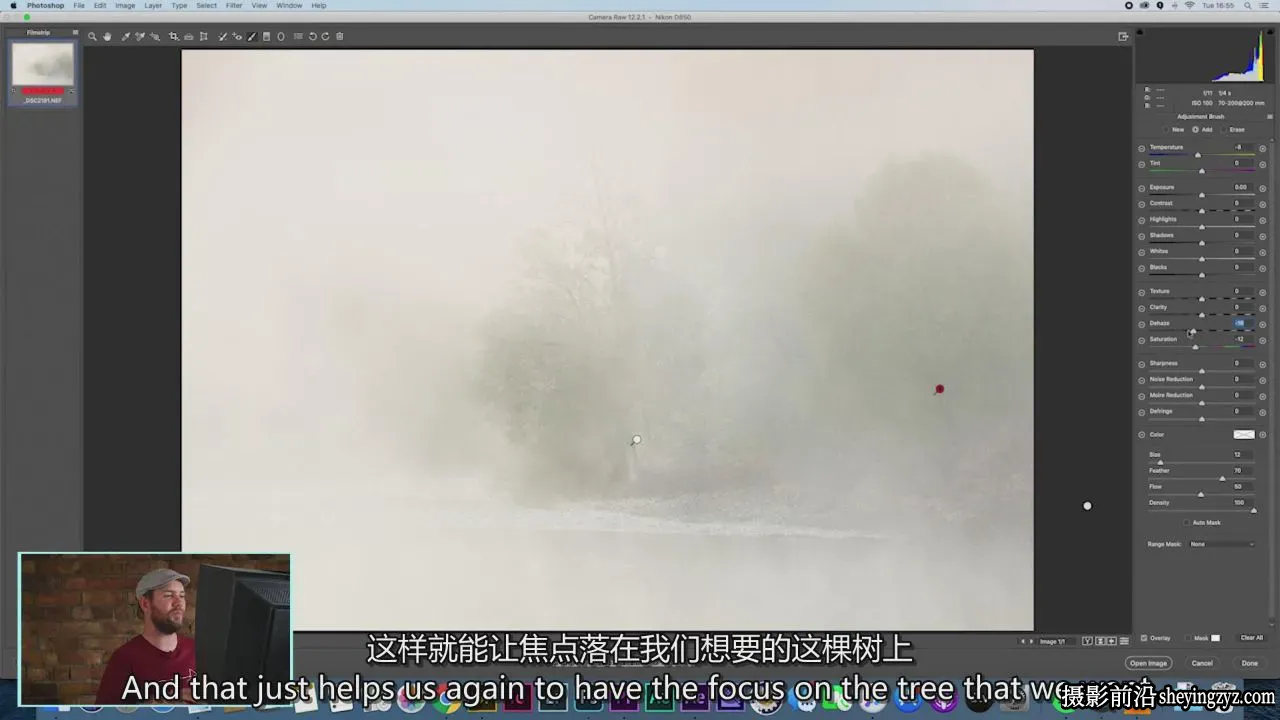Select the Zoom tool in toolbar
Screen dimensions: 1280x720
92,36
